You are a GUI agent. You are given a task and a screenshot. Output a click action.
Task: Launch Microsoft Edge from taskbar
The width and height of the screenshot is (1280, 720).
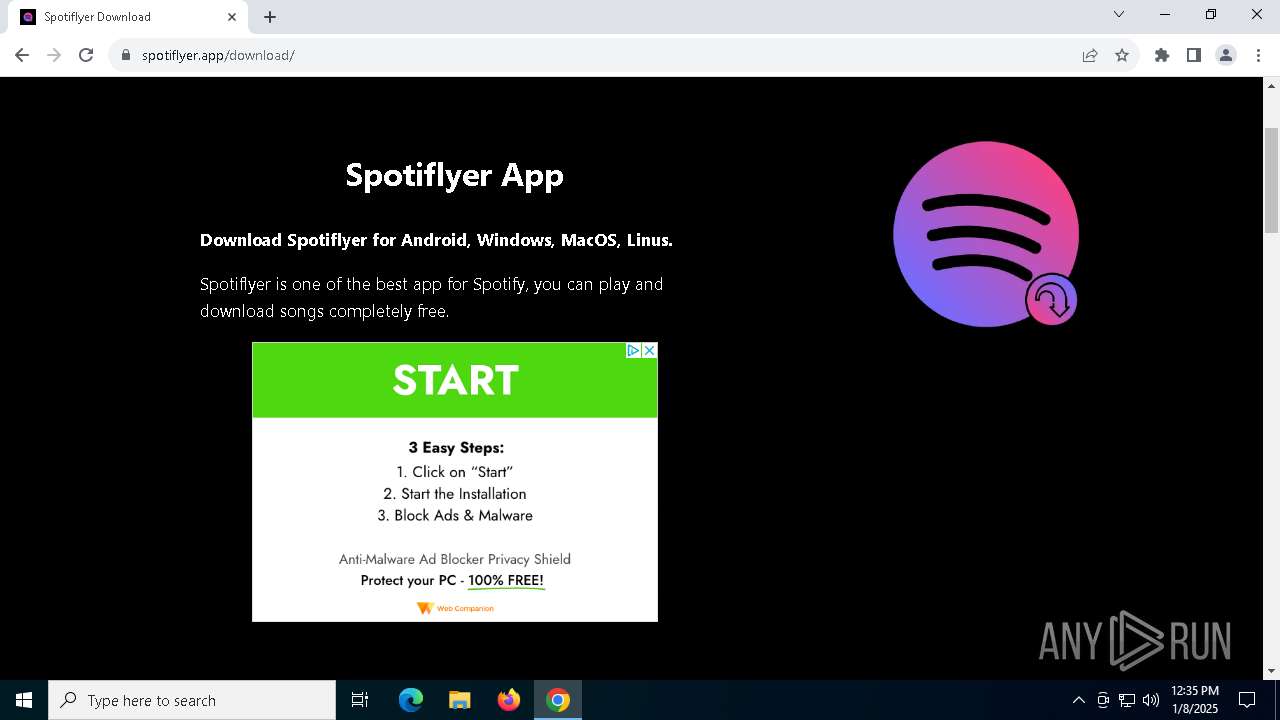point(411,700)
